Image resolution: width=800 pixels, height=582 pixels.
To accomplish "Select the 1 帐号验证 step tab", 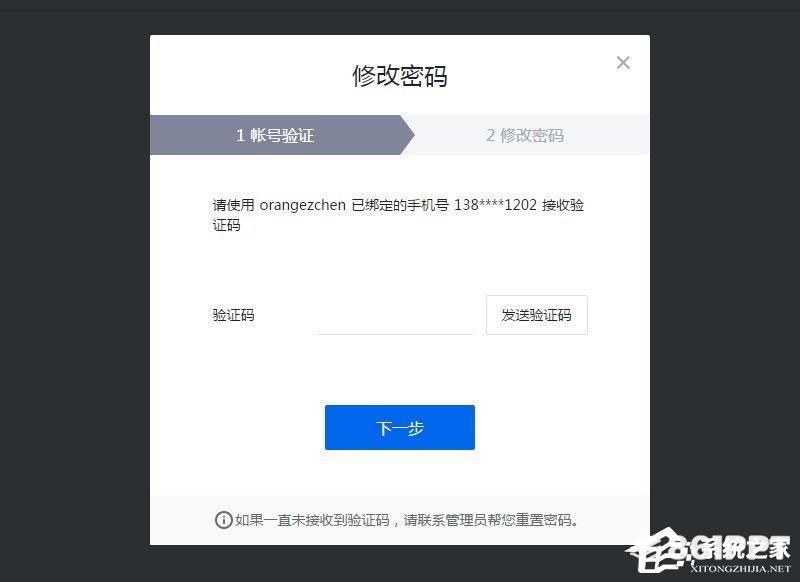I will coord(276,135).
